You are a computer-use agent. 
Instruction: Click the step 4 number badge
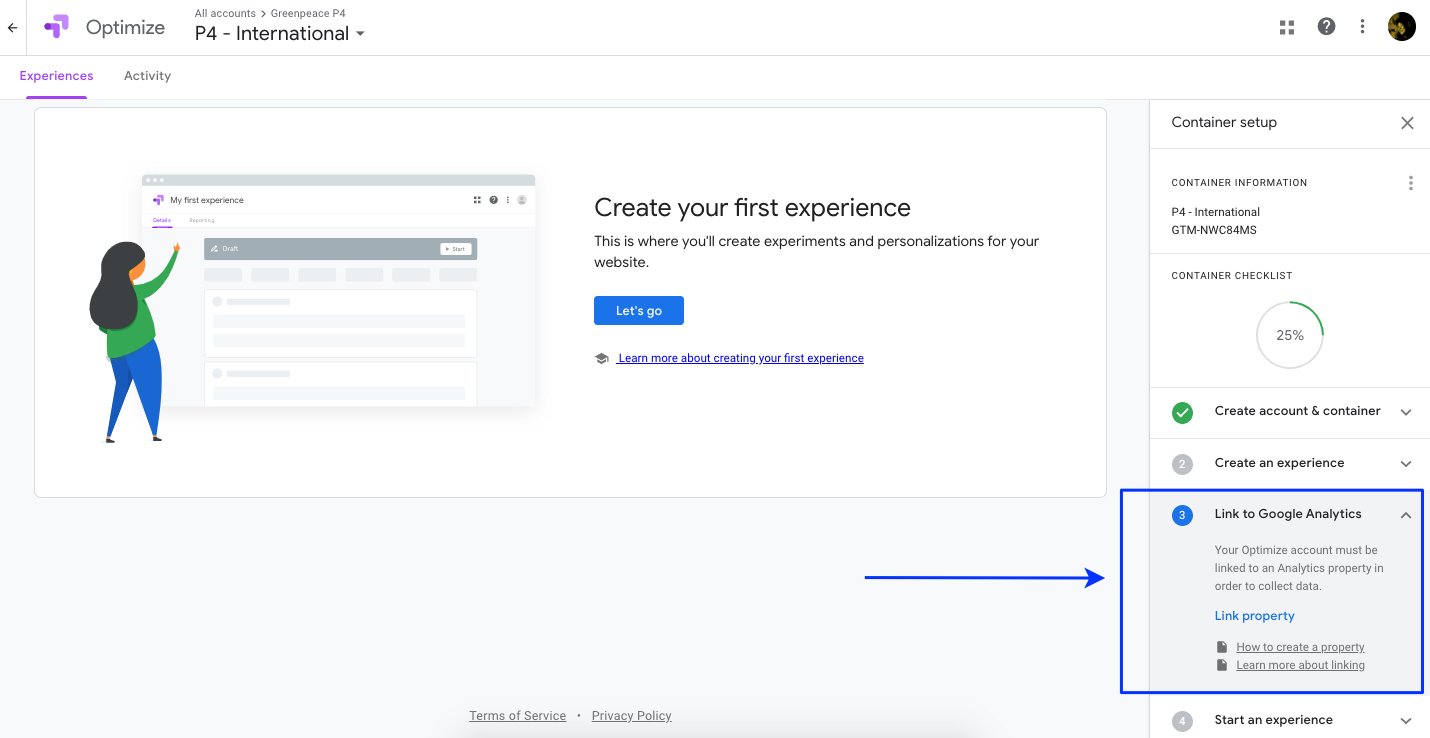[1183, 721]
